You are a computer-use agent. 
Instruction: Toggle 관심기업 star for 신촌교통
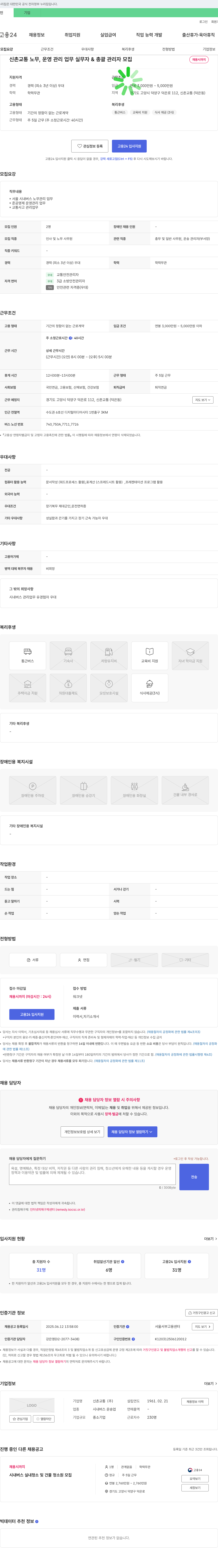coord(21,1419)
